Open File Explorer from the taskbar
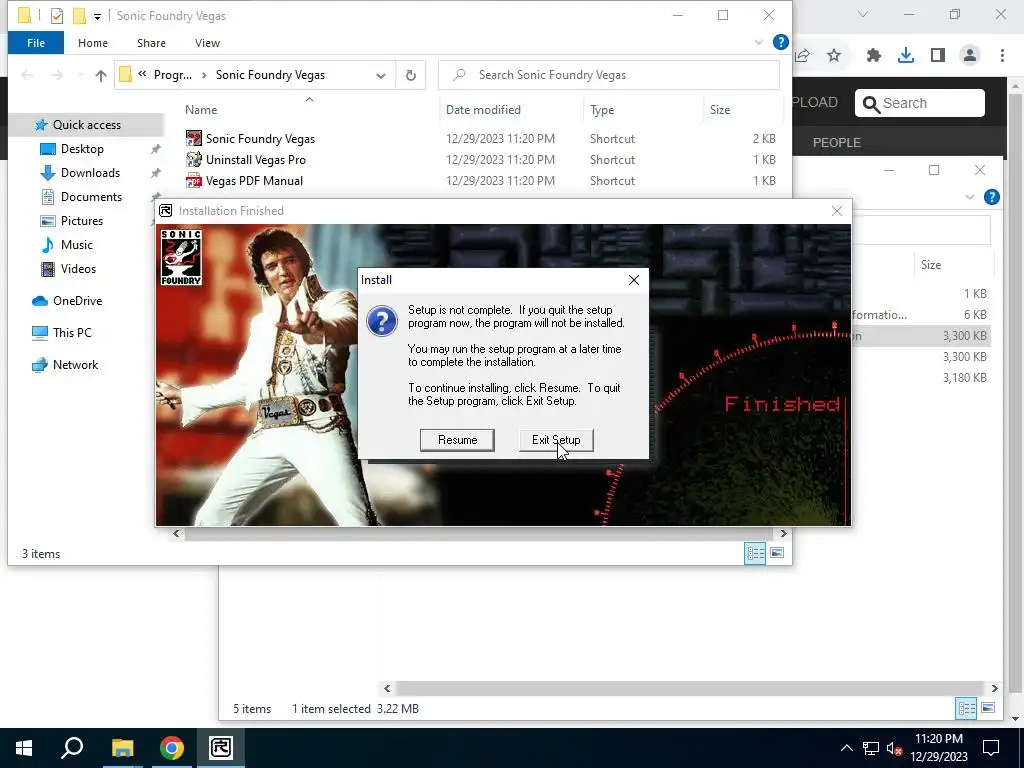 pos(122,748)
